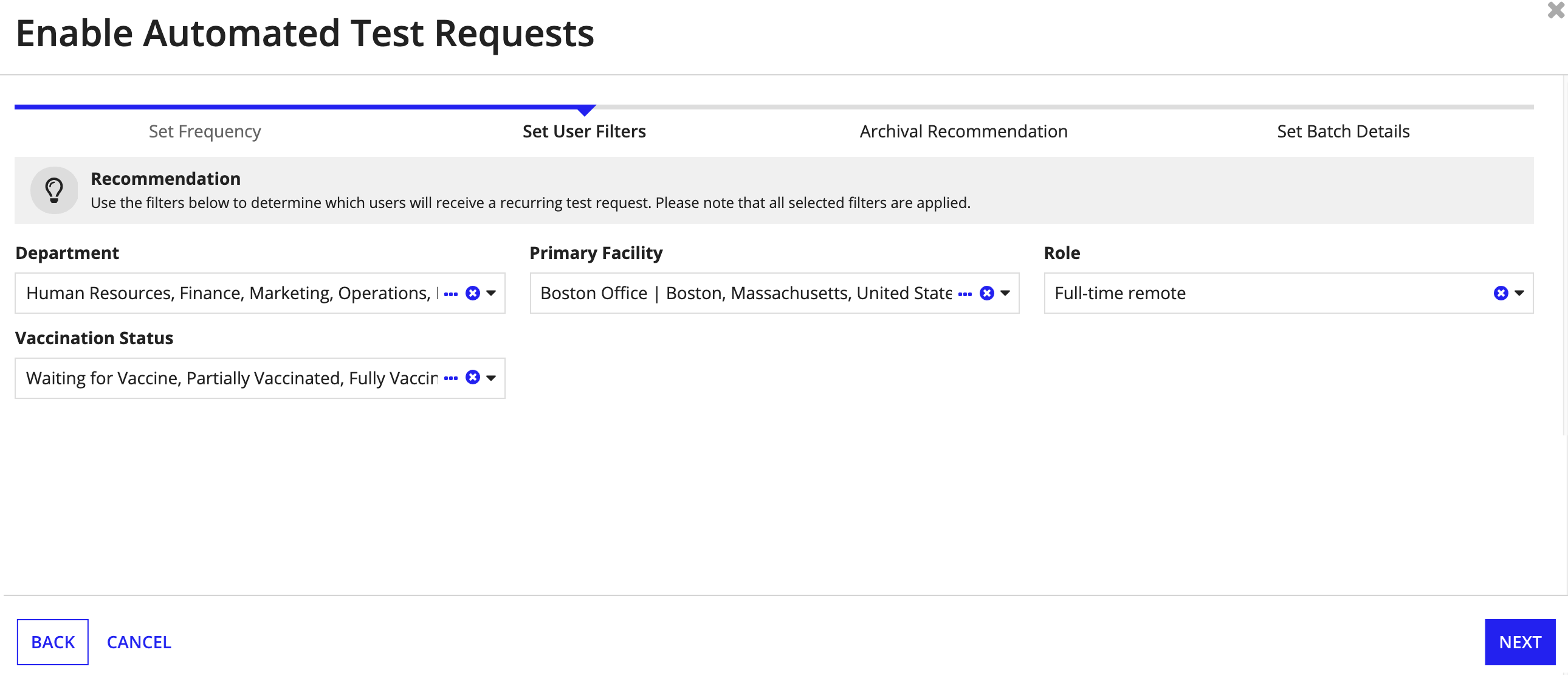
Task: Select the Set User Filters step
Action: coord(584,131)
